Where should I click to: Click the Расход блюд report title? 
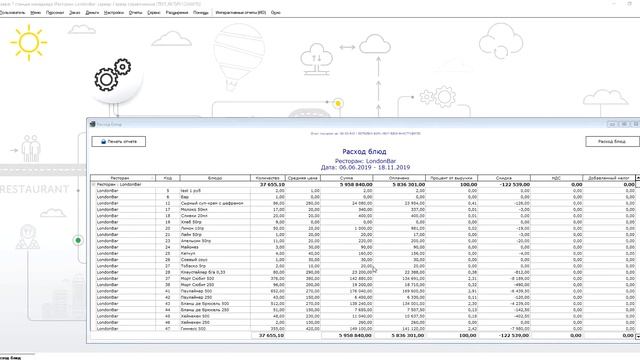tap(364, 152)
